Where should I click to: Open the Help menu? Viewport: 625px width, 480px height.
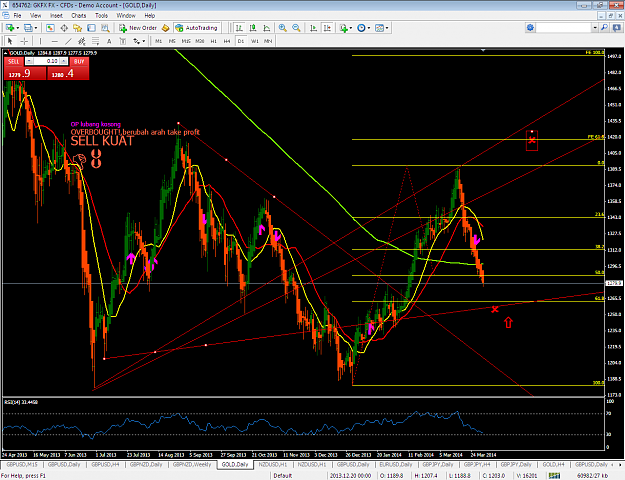(x=149, y=16)
